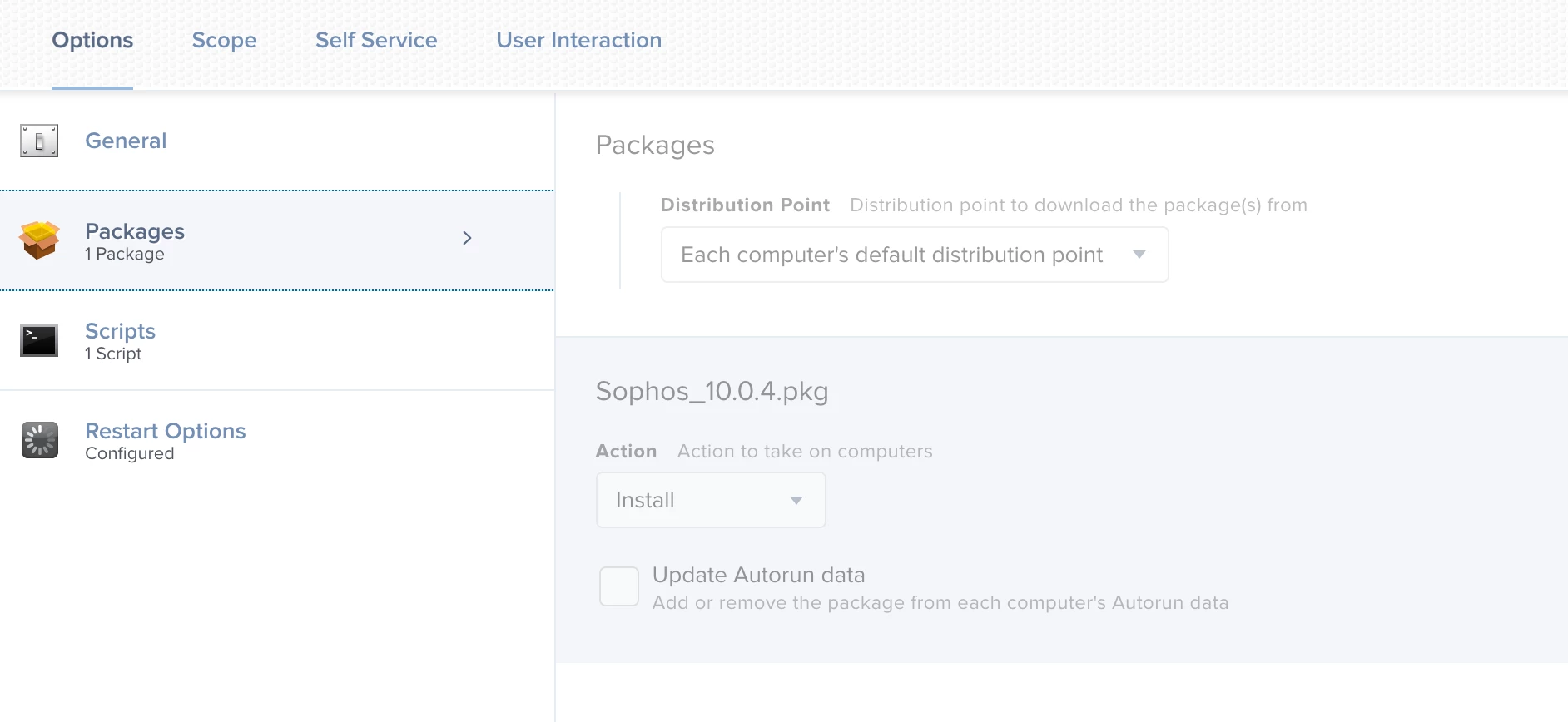Click the arrow on distribution point selector
The image size is (1568, 722).
coord(1139,255)
